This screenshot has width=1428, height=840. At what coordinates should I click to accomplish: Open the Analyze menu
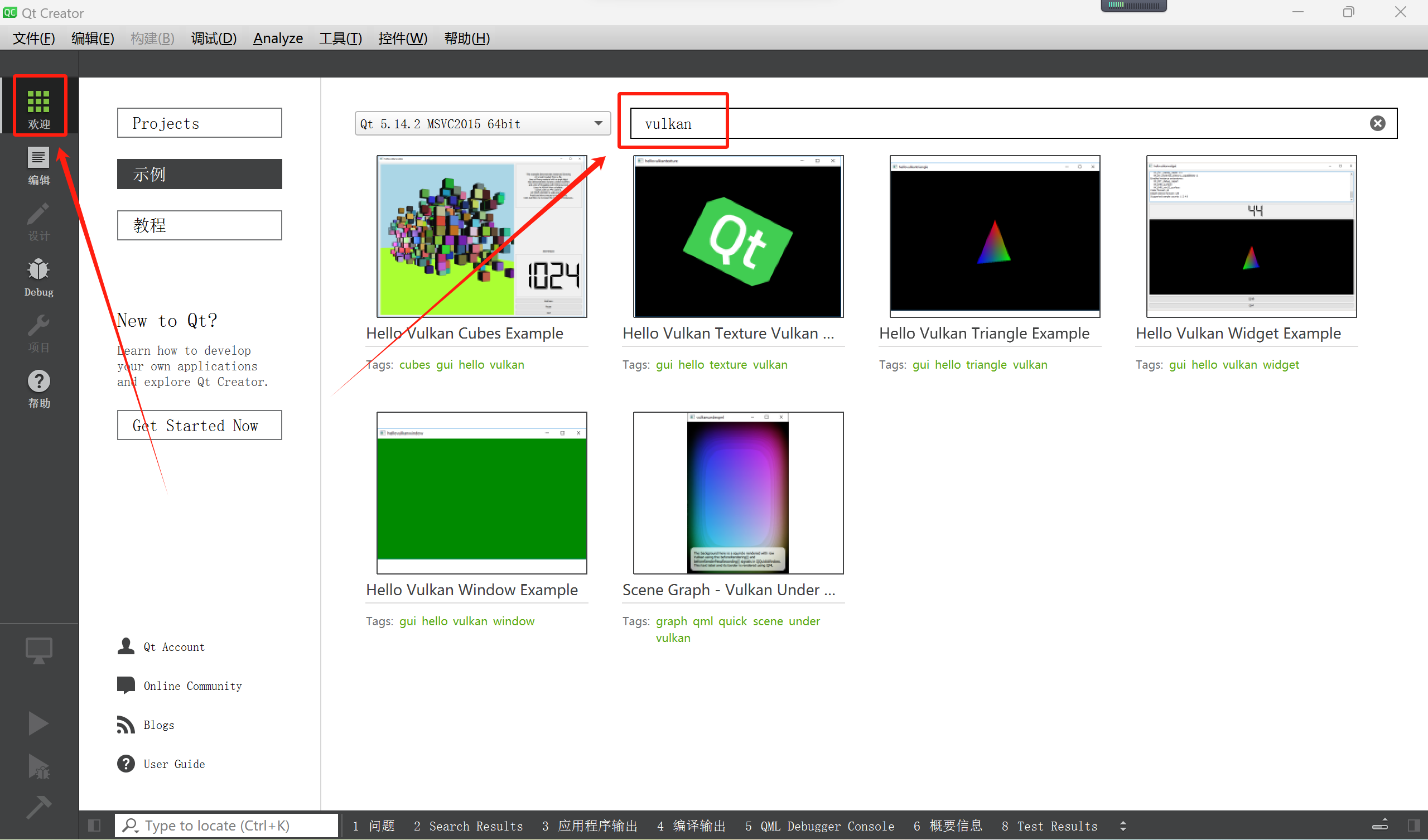278,38
